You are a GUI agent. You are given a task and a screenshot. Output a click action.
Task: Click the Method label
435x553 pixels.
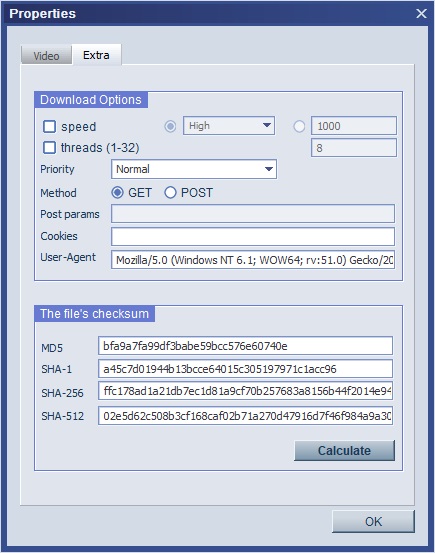58,193
